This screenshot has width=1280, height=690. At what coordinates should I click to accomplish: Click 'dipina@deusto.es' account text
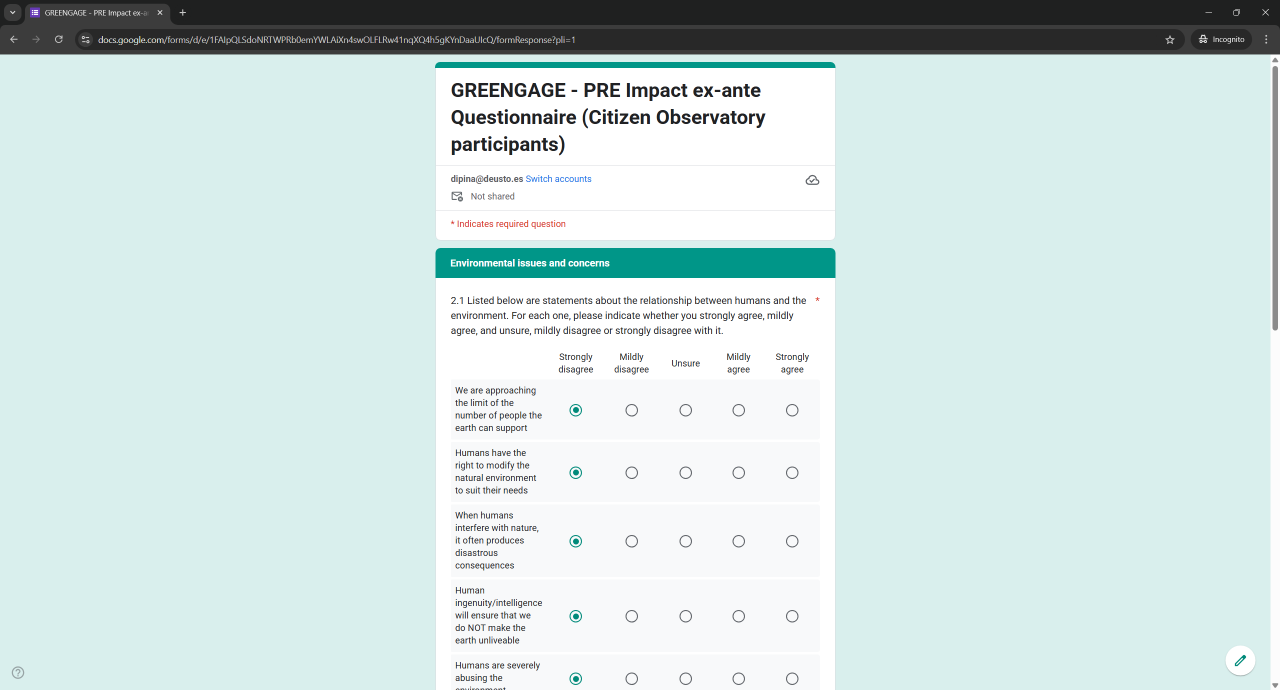pyautogui.click(x=487, y=179)
